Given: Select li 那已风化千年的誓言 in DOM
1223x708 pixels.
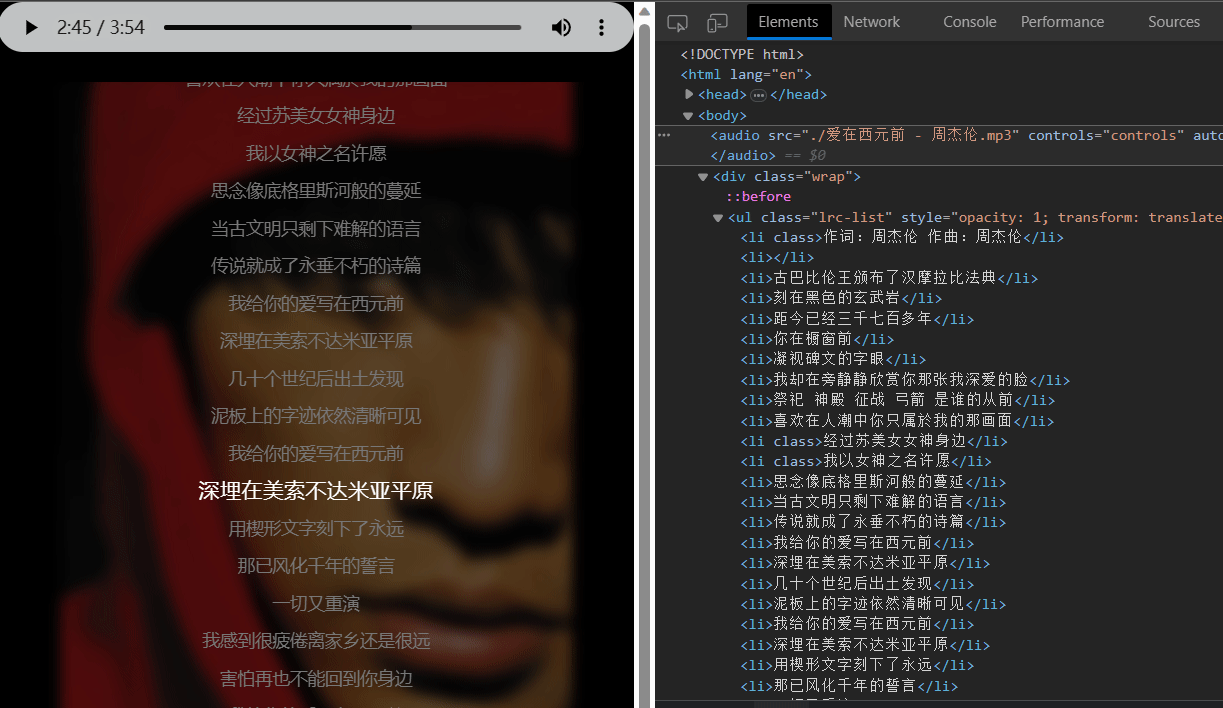Looking at the screenshot, I should click(x=849, y=686).
